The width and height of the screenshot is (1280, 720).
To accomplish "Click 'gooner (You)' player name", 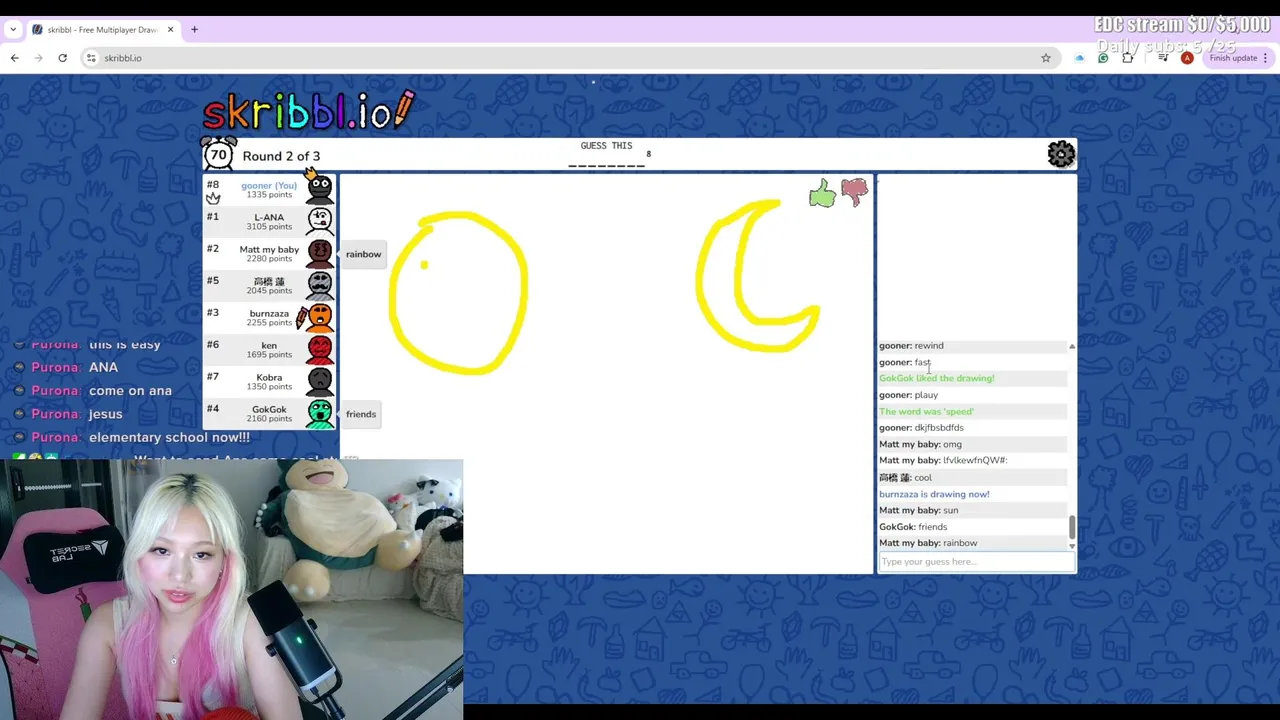I will pos(269,185).
